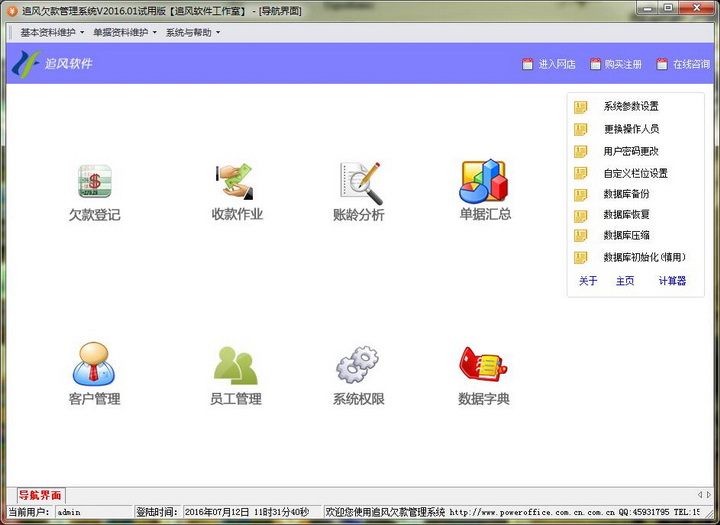Open 系统参数设置 in the side panel
This screenshot has height=525, width=720.
point(631,107)
